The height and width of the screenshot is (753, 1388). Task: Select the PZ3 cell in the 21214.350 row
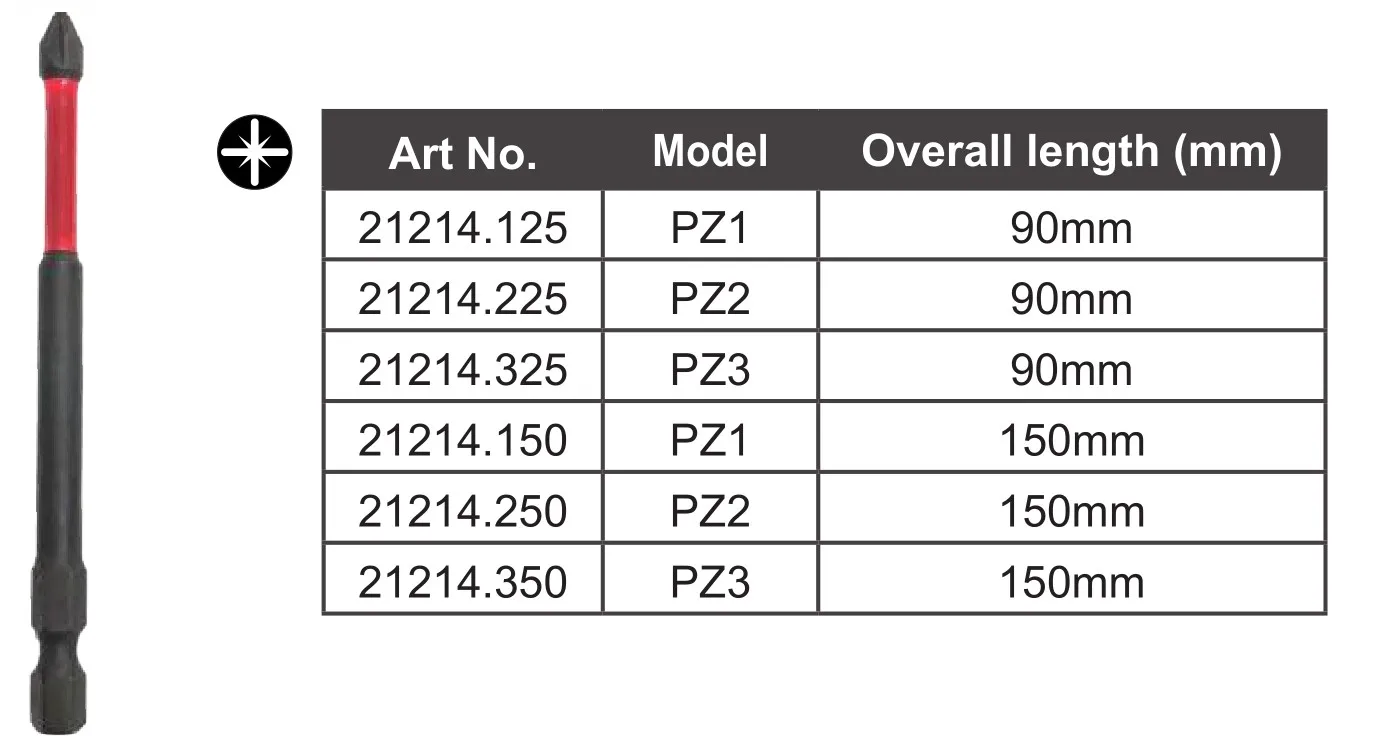(x=710, y=582)
